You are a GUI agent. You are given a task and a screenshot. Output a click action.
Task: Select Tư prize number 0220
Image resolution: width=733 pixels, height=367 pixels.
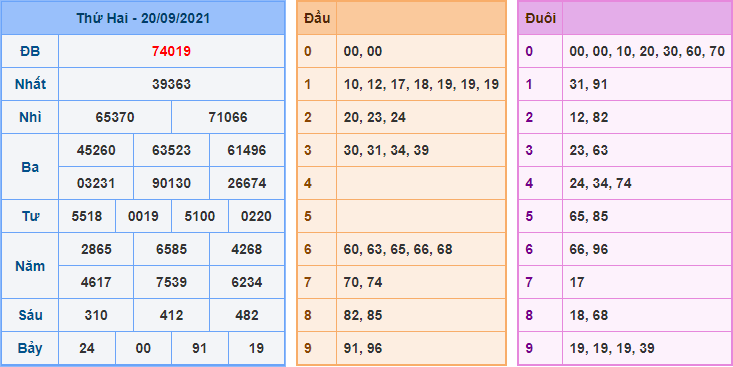pyautogui.click(x=256, y=216)
